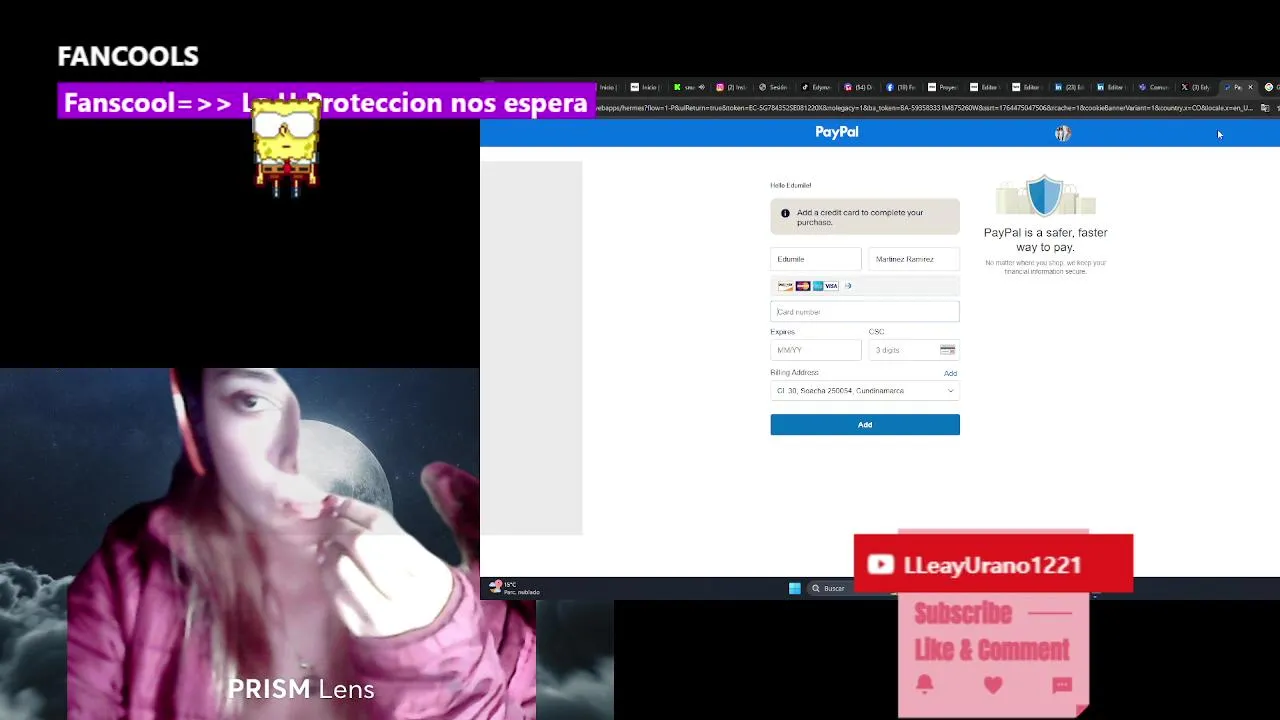
Task: Focus the MM/YY expiry field
Action: [816, 350]
